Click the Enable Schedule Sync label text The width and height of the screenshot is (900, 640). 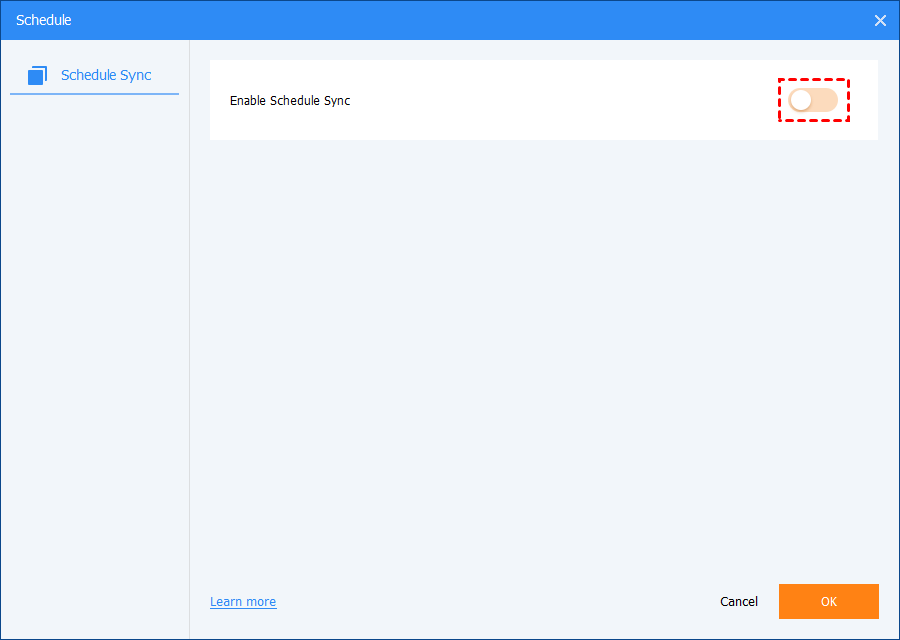pos(290,100)
